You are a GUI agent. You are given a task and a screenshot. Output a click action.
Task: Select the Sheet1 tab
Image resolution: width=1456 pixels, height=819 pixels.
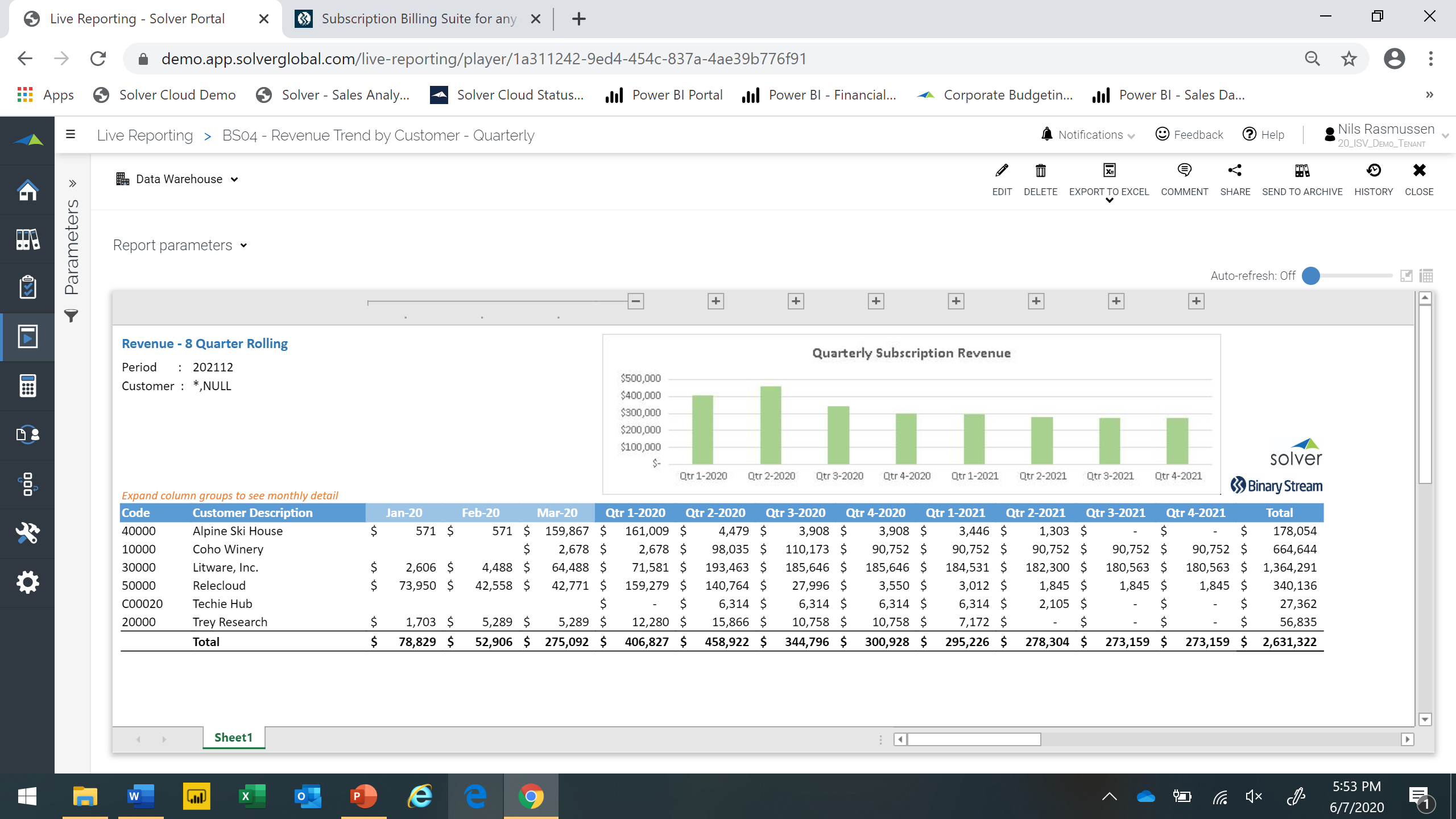pos(233,737)
